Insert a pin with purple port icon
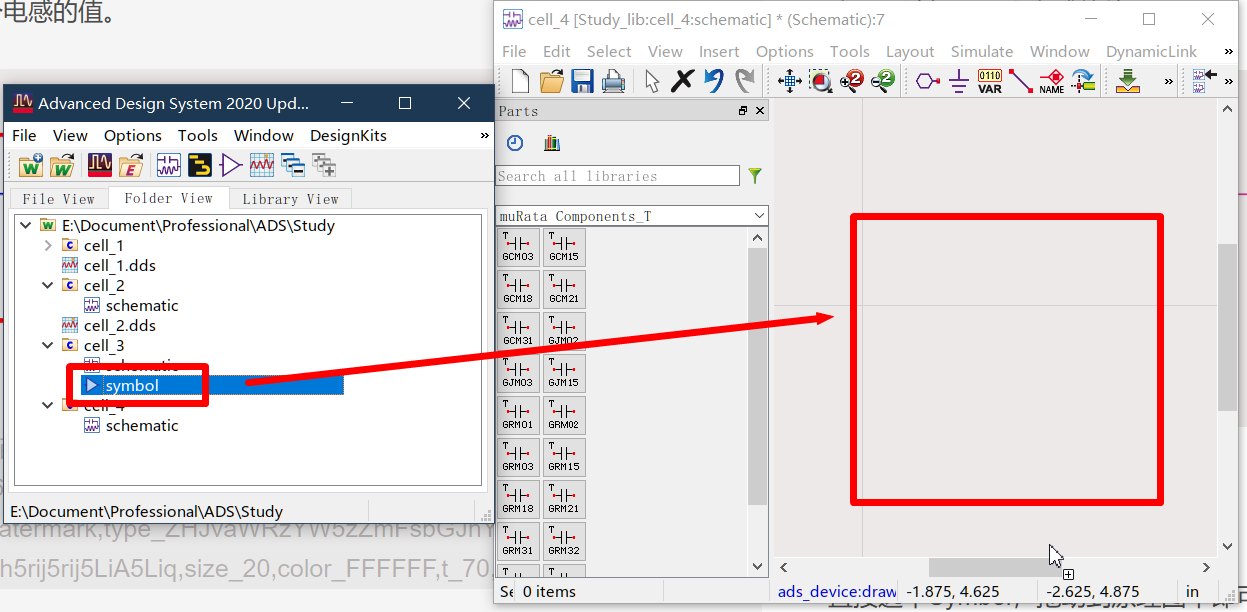Viewport: 1247px width, 612px height. pos(928,81)
